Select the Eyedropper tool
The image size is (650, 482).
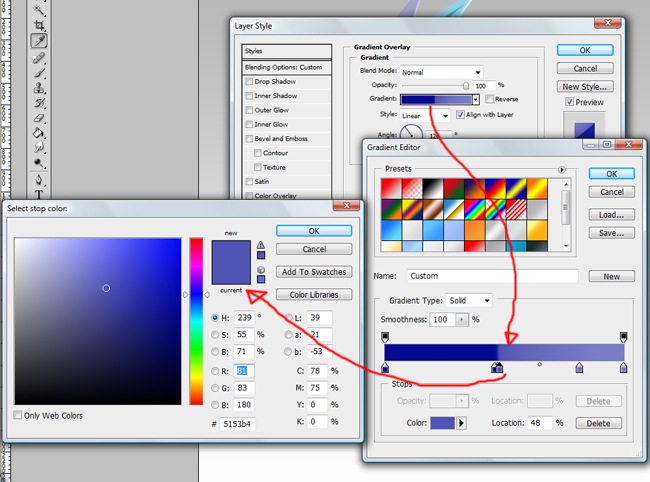pyautogui.click(x=39, y=41)
